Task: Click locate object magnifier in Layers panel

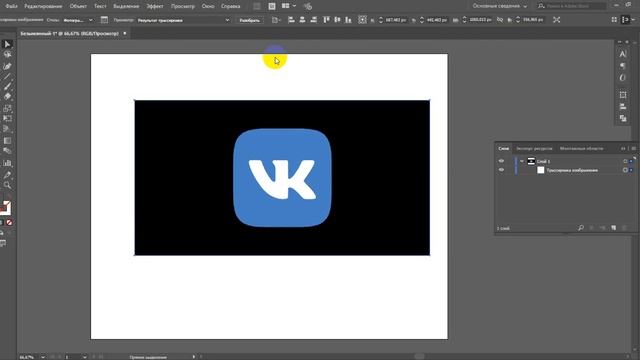Action: coord(581,228)
